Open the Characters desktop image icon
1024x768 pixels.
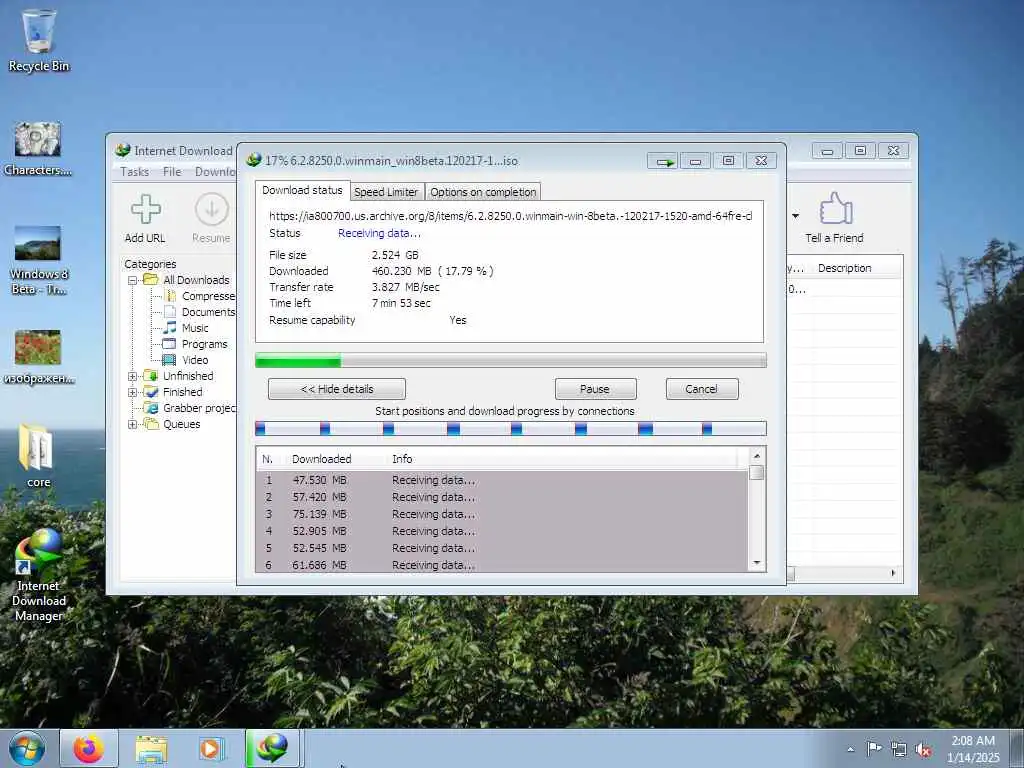point(38,148)
